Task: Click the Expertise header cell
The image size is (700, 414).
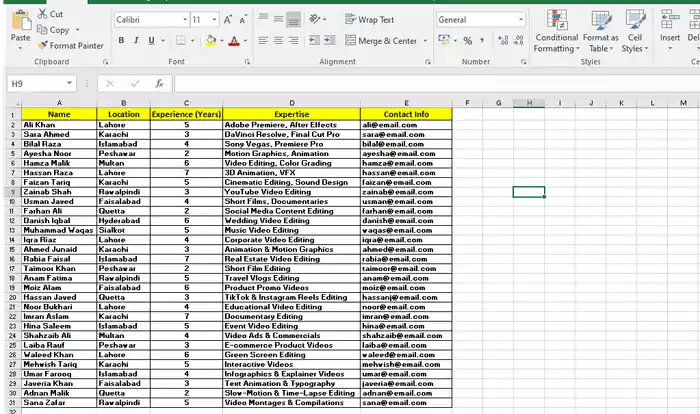Action: 292,114
